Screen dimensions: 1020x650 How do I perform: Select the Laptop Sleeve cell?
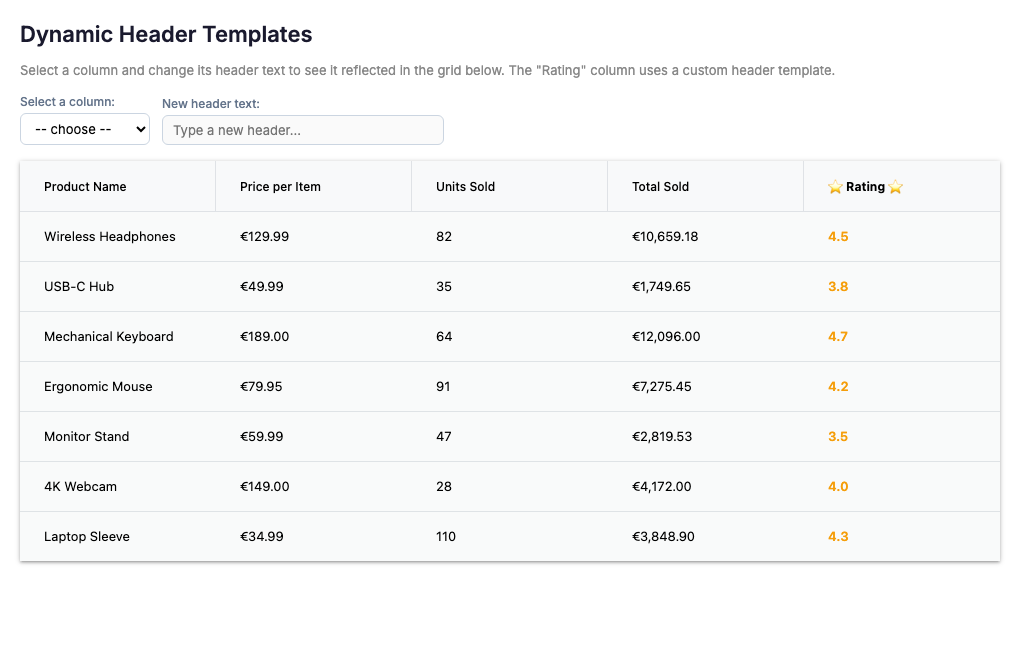tap(87, 537)
